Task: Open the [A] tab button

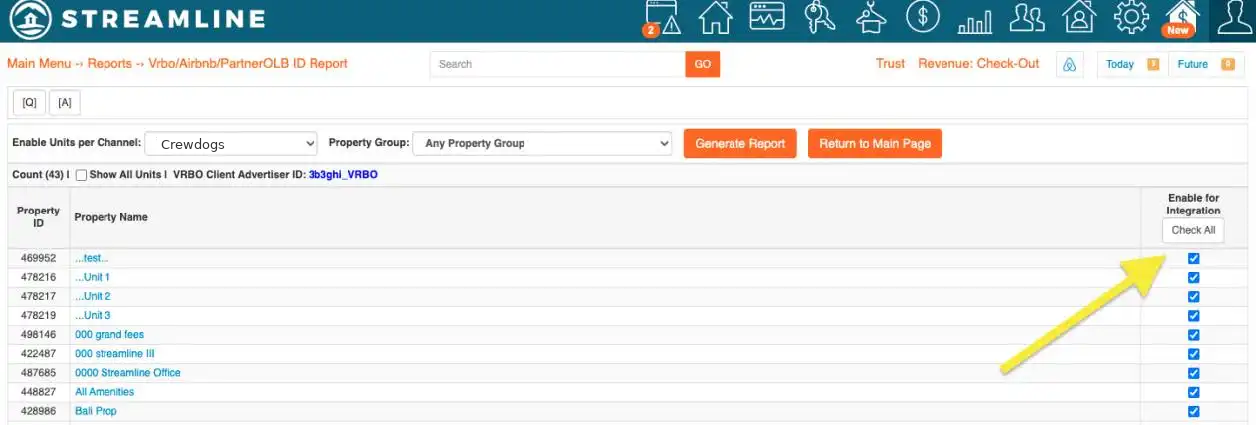Action: pyautogui.click(x=65, y=102)
